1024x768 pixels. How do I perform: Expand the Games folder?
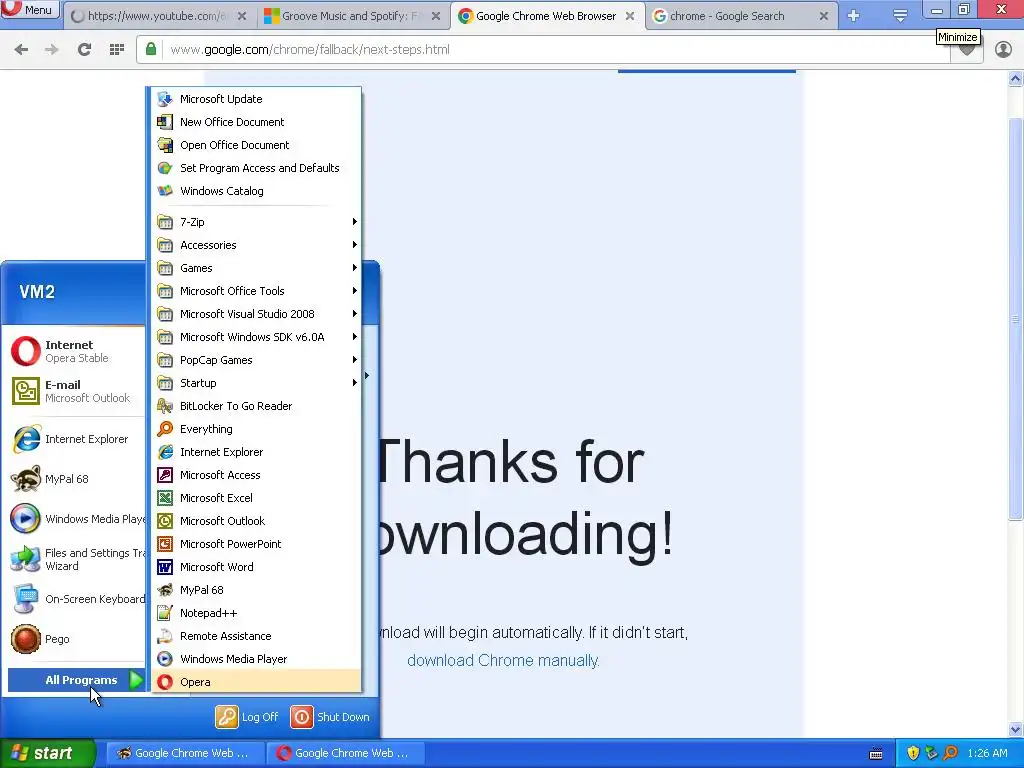click(256, 268)
